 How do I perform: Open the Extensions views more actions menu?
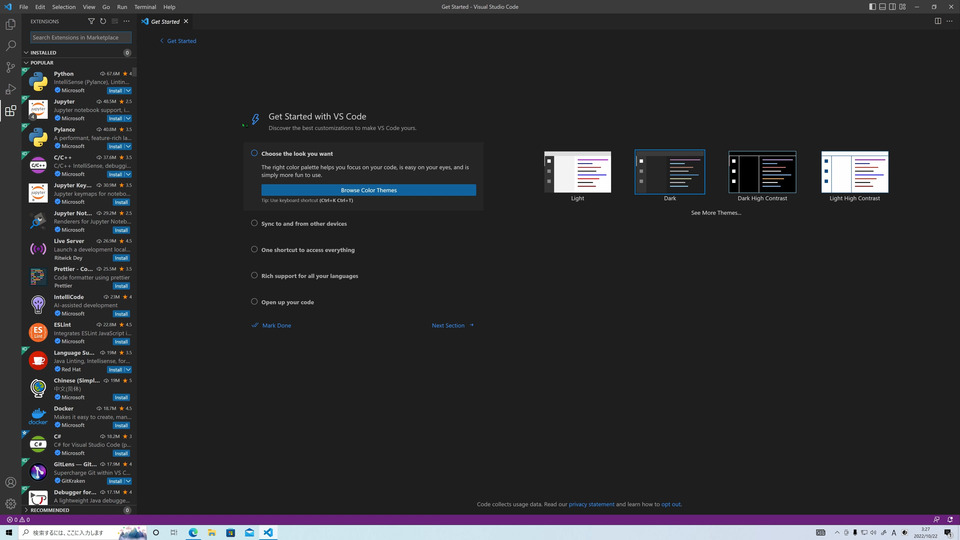(127, 21)
